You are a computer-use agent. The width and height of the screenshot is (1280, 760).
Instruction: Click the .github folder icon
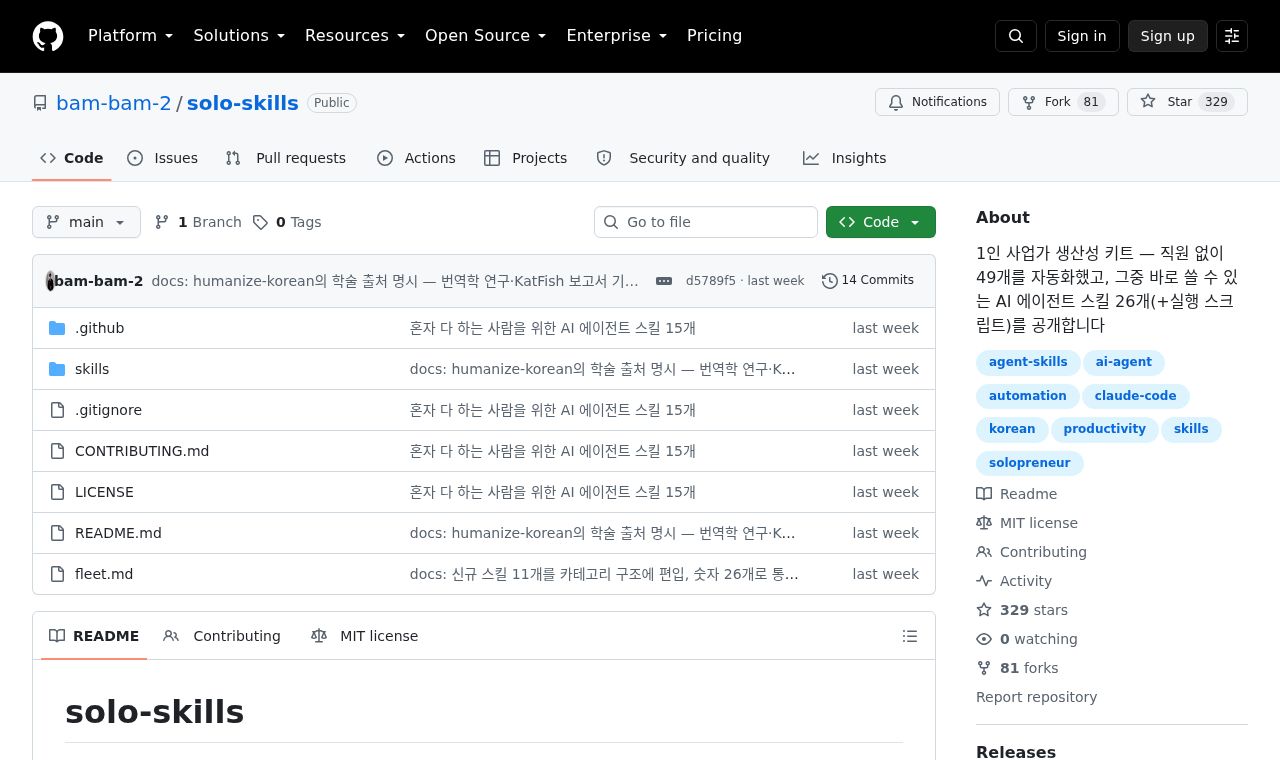[x=57, y=328]
